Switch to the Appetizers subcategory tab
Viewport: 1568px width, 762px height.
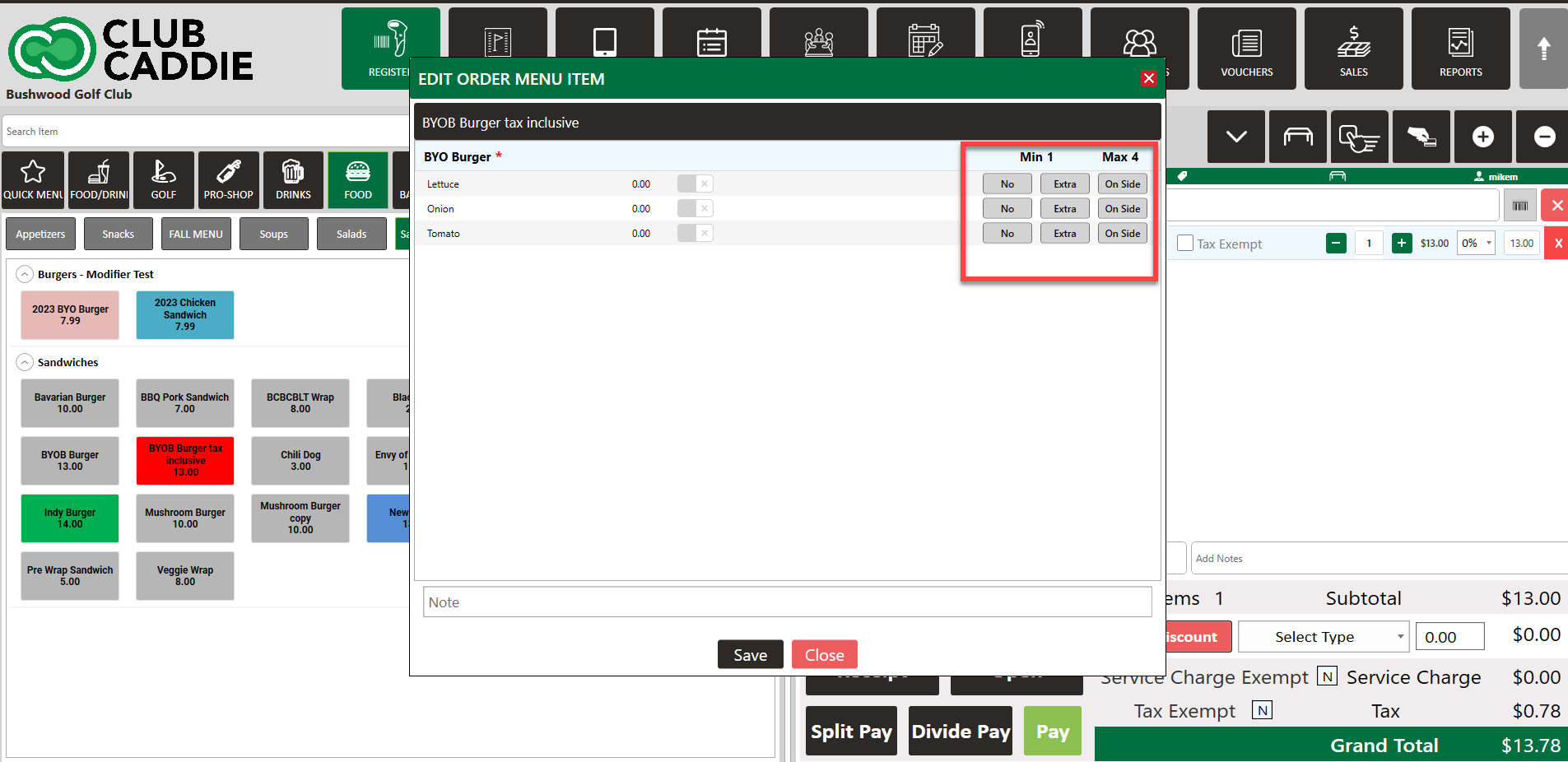click(x=40, y=235)
